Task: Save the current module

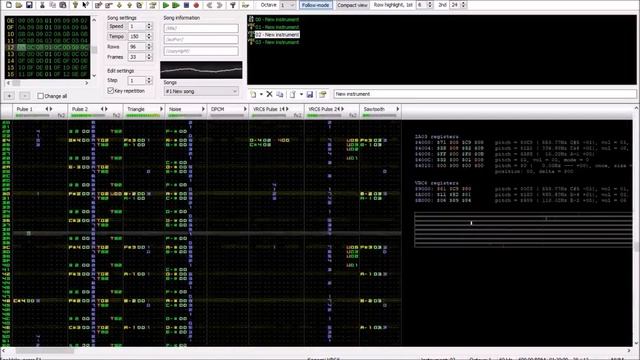Action: (29, 5)
